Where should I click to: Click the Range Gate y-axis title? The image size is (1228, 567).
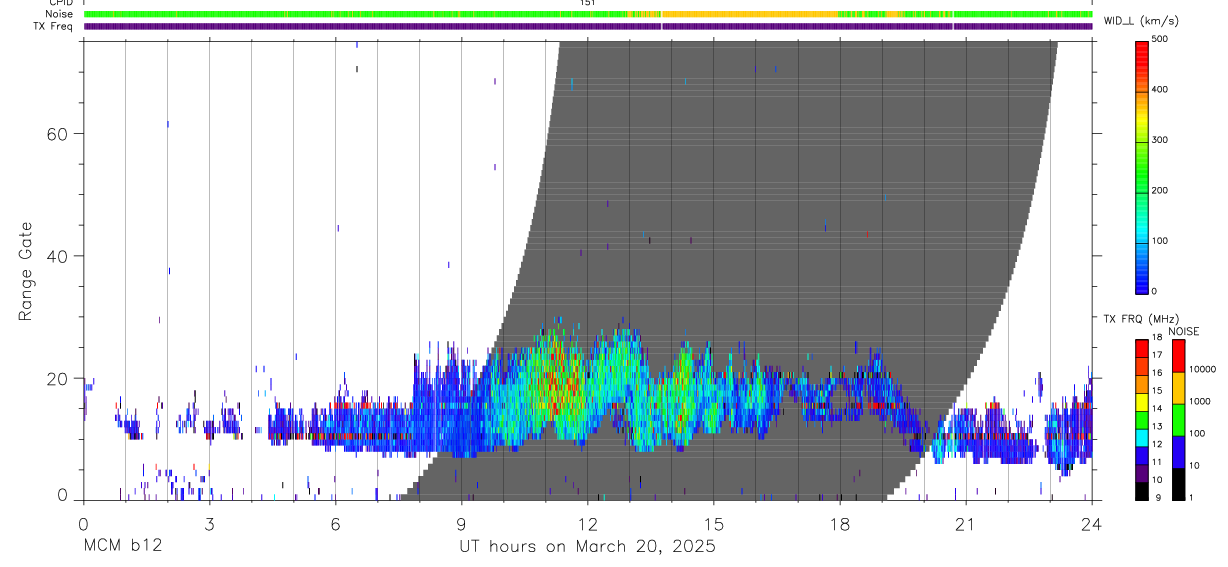coord(27,271)
